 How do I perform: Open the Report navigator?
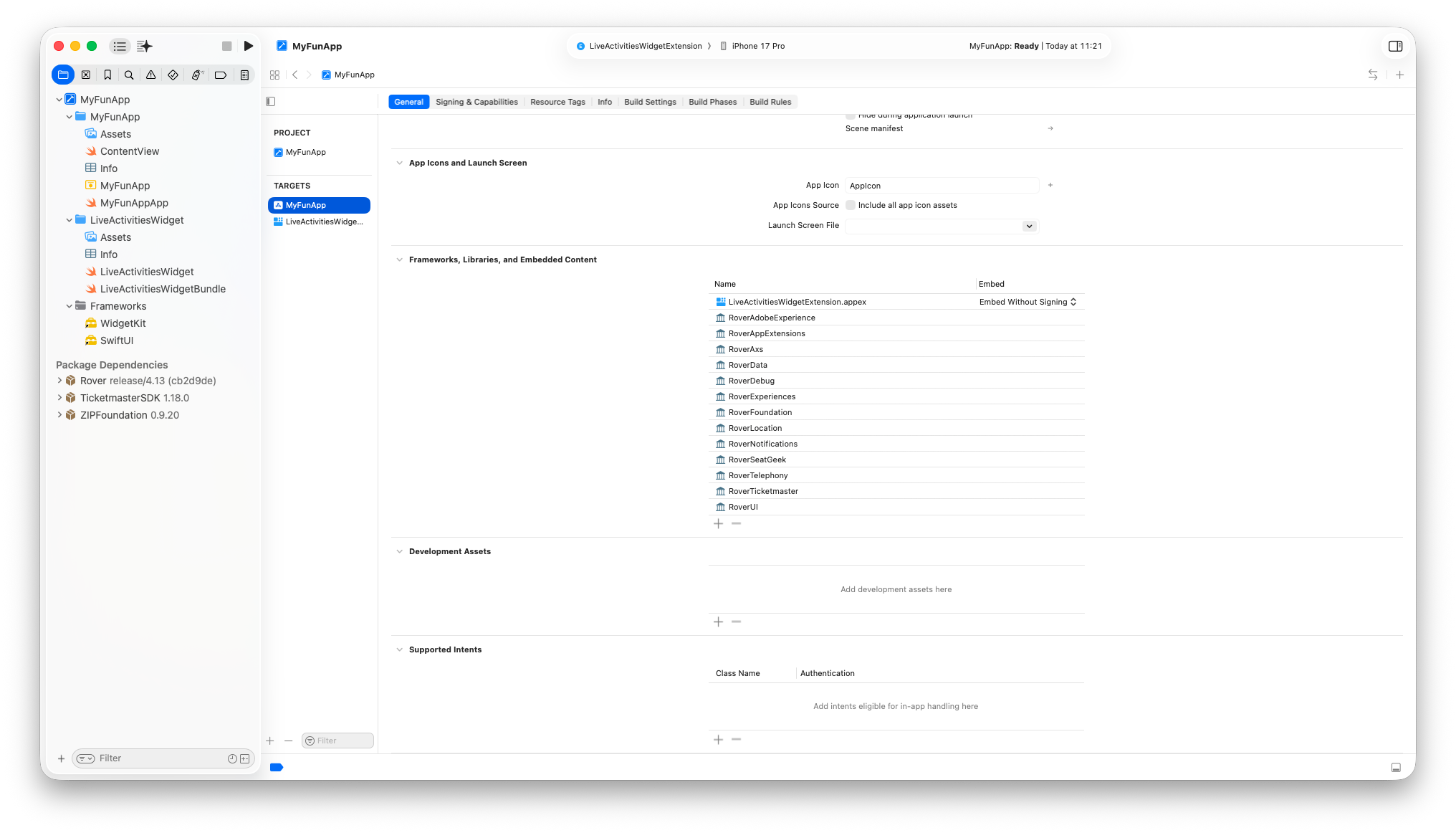pyautogui.click(x=244, y=75)
